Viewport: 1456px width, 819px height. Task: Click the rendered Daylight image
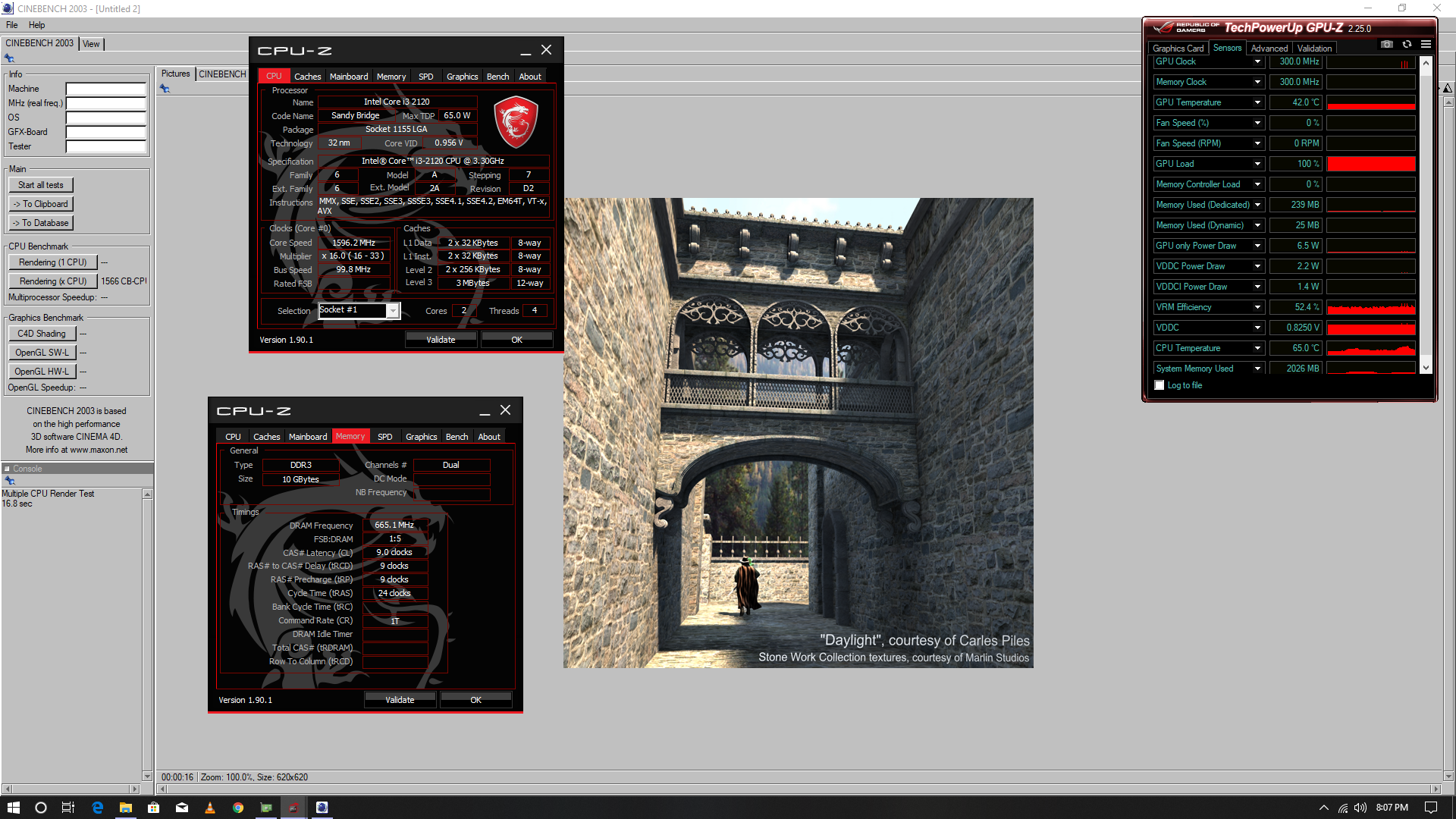point(798,433)
